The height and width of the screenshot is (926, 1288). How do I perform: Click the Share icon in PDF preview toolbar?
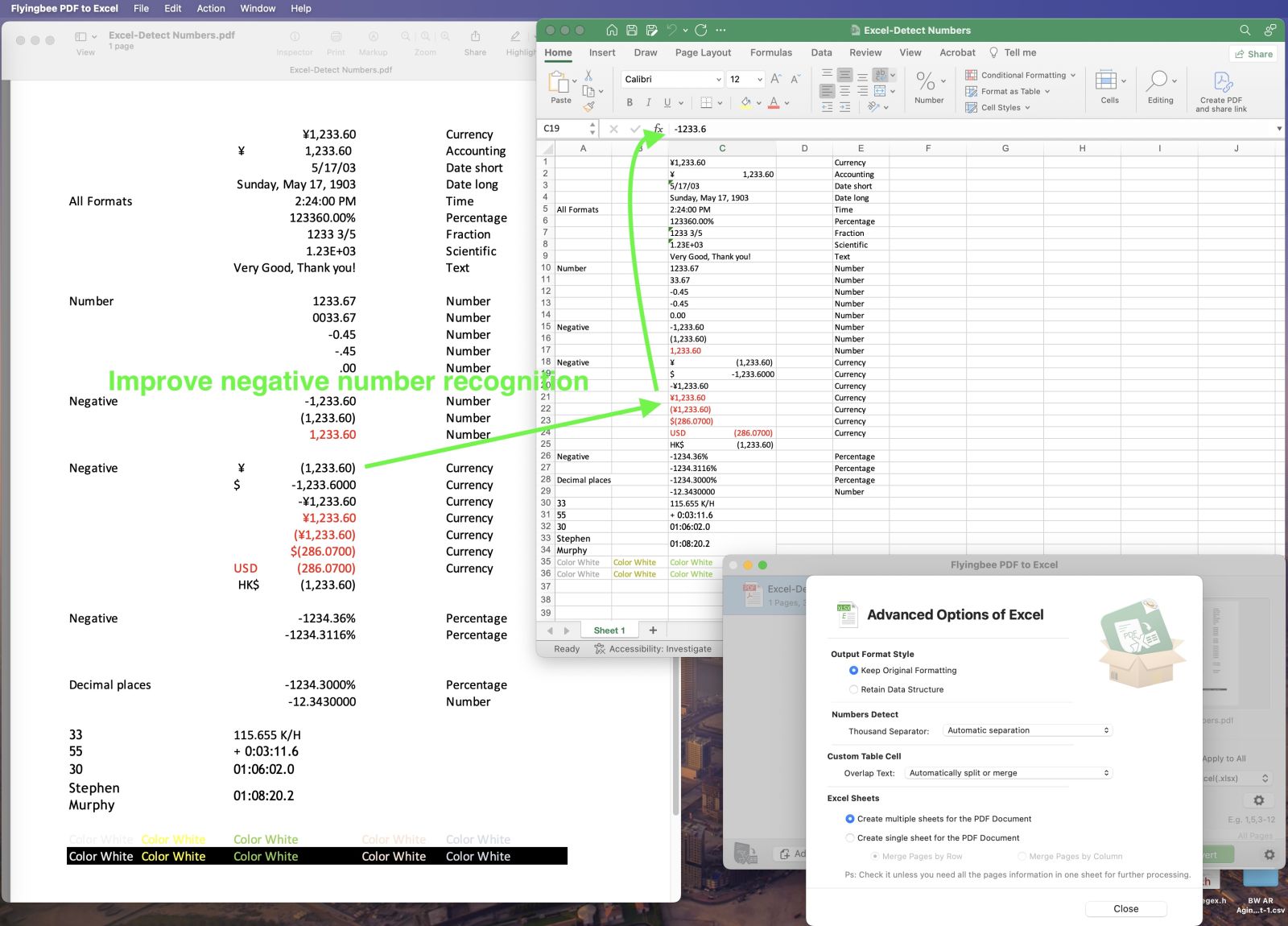(x=475, y=37)
